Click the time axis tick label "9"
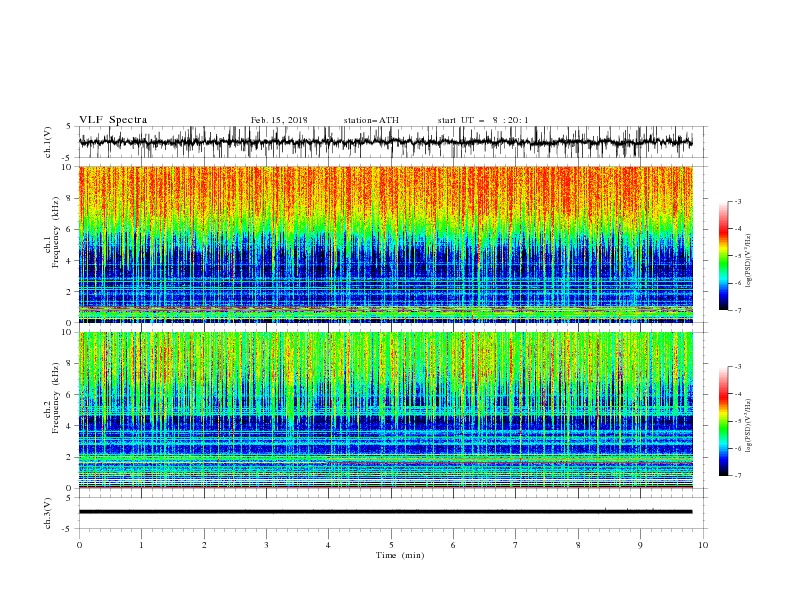Viewport: 792px width, 612px height. (640, 545)
